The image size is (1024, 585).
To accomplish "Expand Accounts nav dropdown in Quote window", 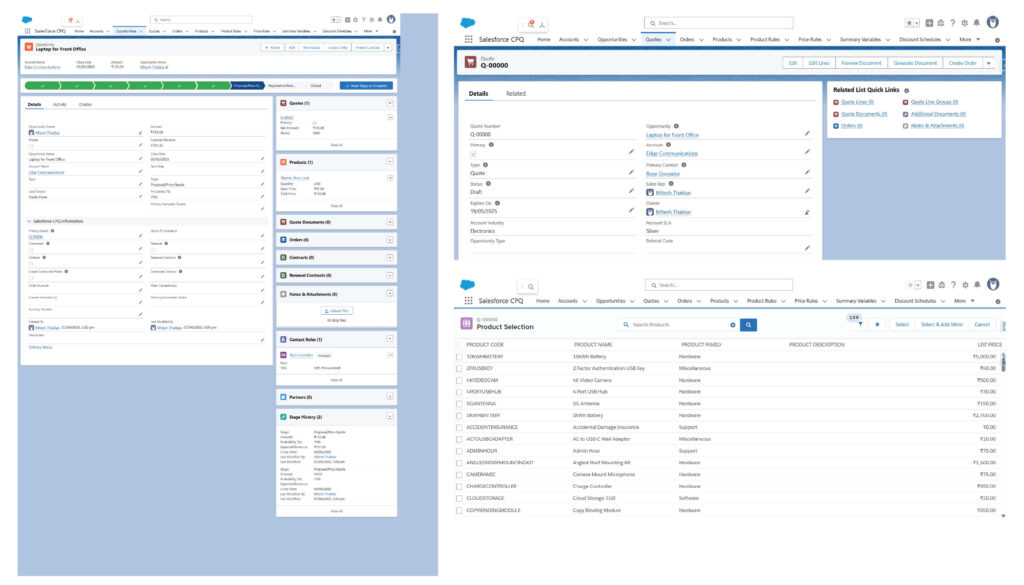I will 586,40.
